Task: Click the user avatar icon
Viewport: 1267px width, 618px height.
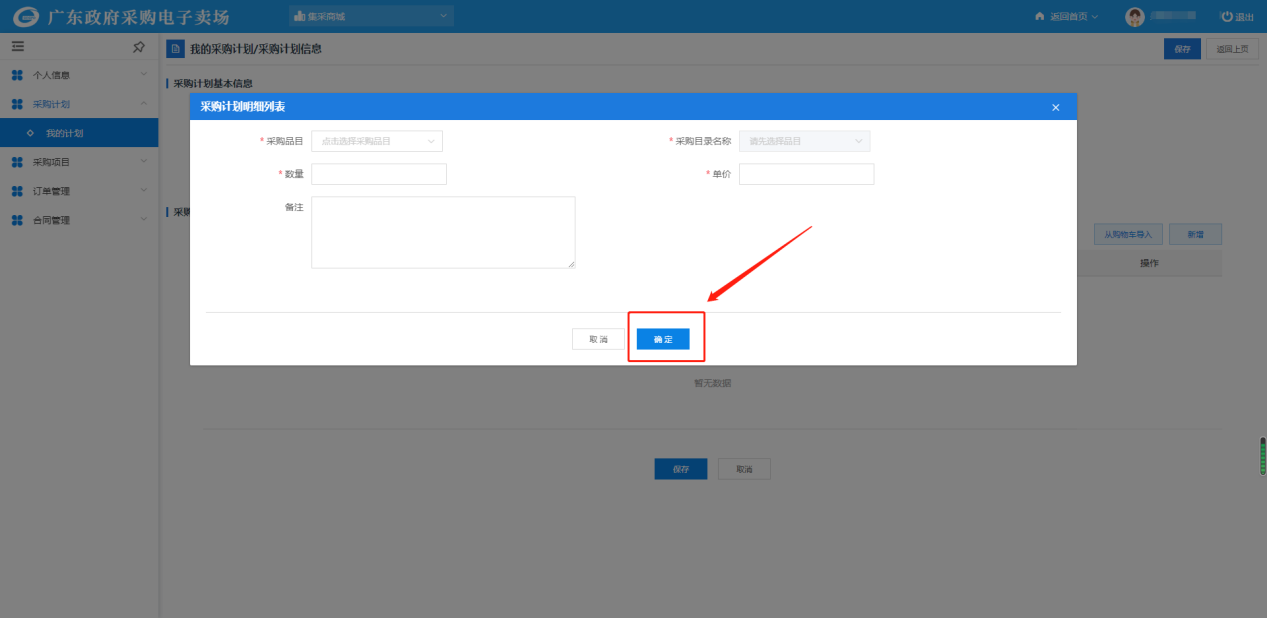Action: click(x=1134, y=16)
